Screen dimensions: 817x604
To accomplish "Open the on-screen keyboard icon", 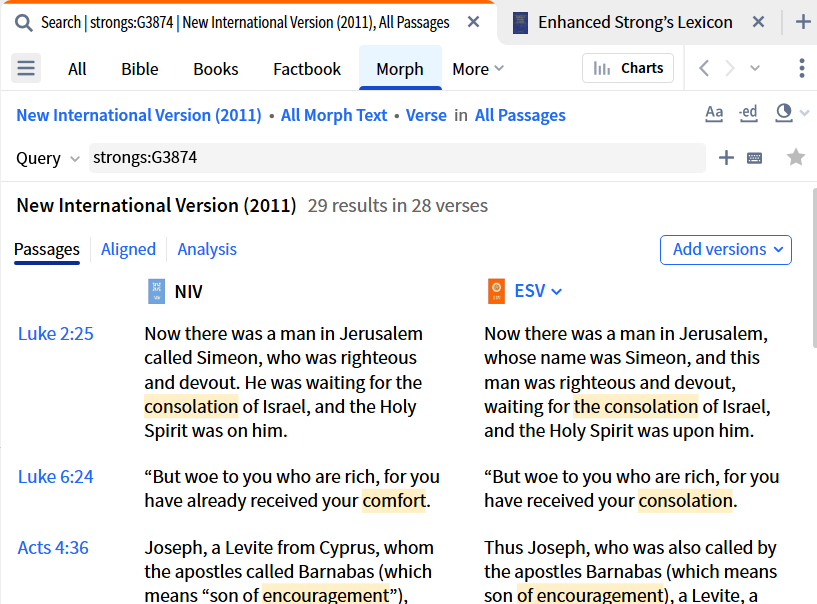I will click(754, 158).
